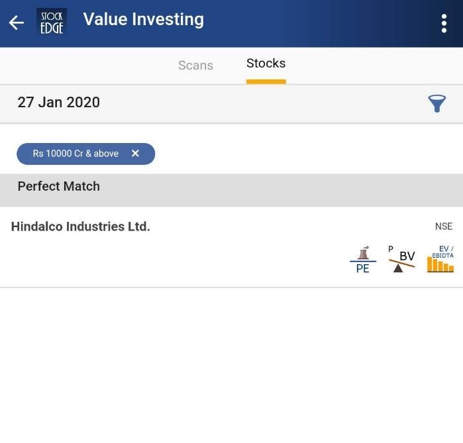
Task: Remove the Rs 10000 Cr filter chip
Action: [135, 153]
